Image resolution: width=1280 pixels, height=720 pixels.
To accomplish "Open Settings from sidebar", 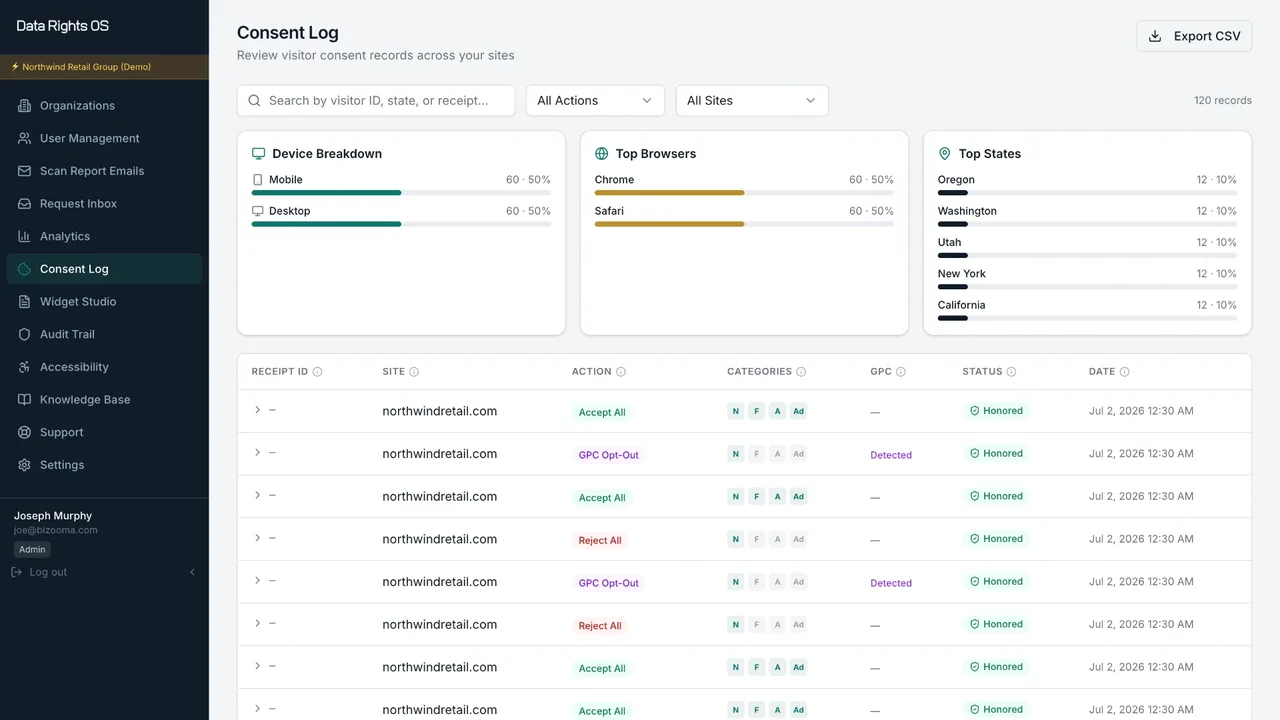I will tap(104, 465).
